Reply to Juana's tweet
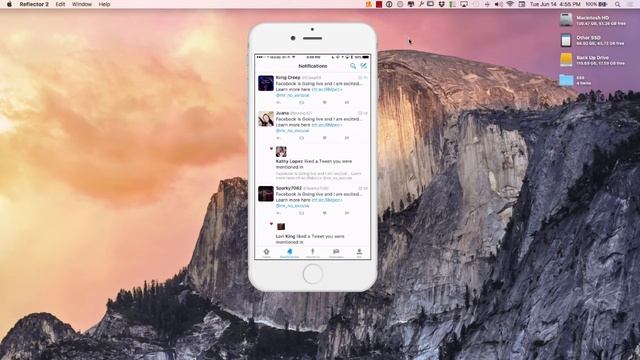 tap(279, 138)
